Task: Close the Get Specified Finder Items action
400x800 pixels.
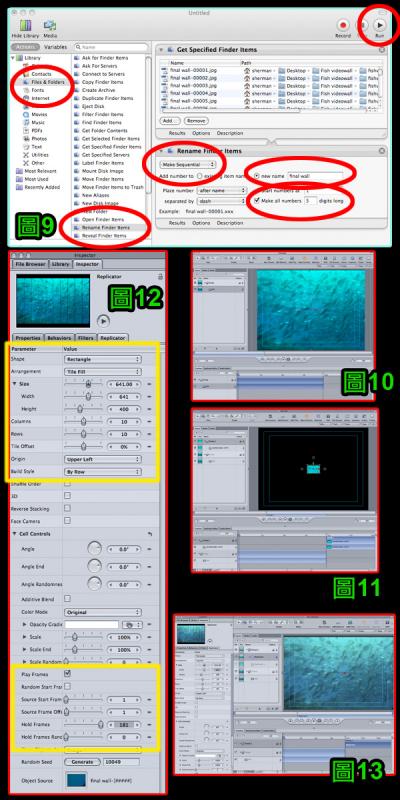Action: (x=382, y=50)
